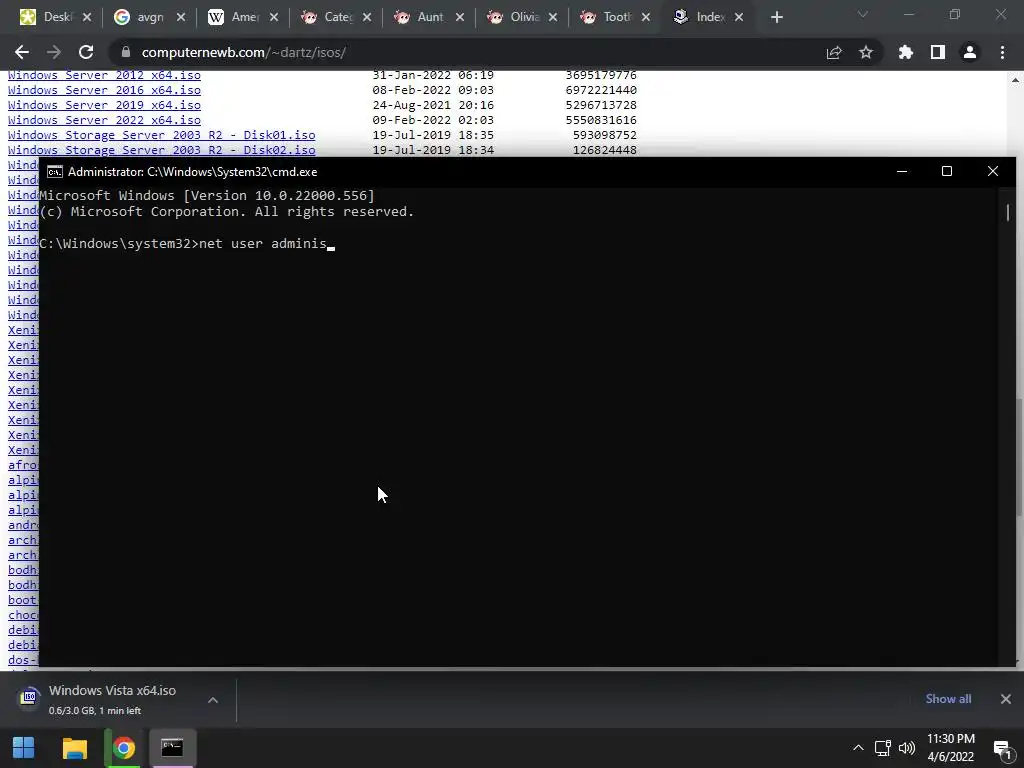1024x768 pixels.
Task: Open the Chrome extensions puzzle icon
Action: pos(906,52)
